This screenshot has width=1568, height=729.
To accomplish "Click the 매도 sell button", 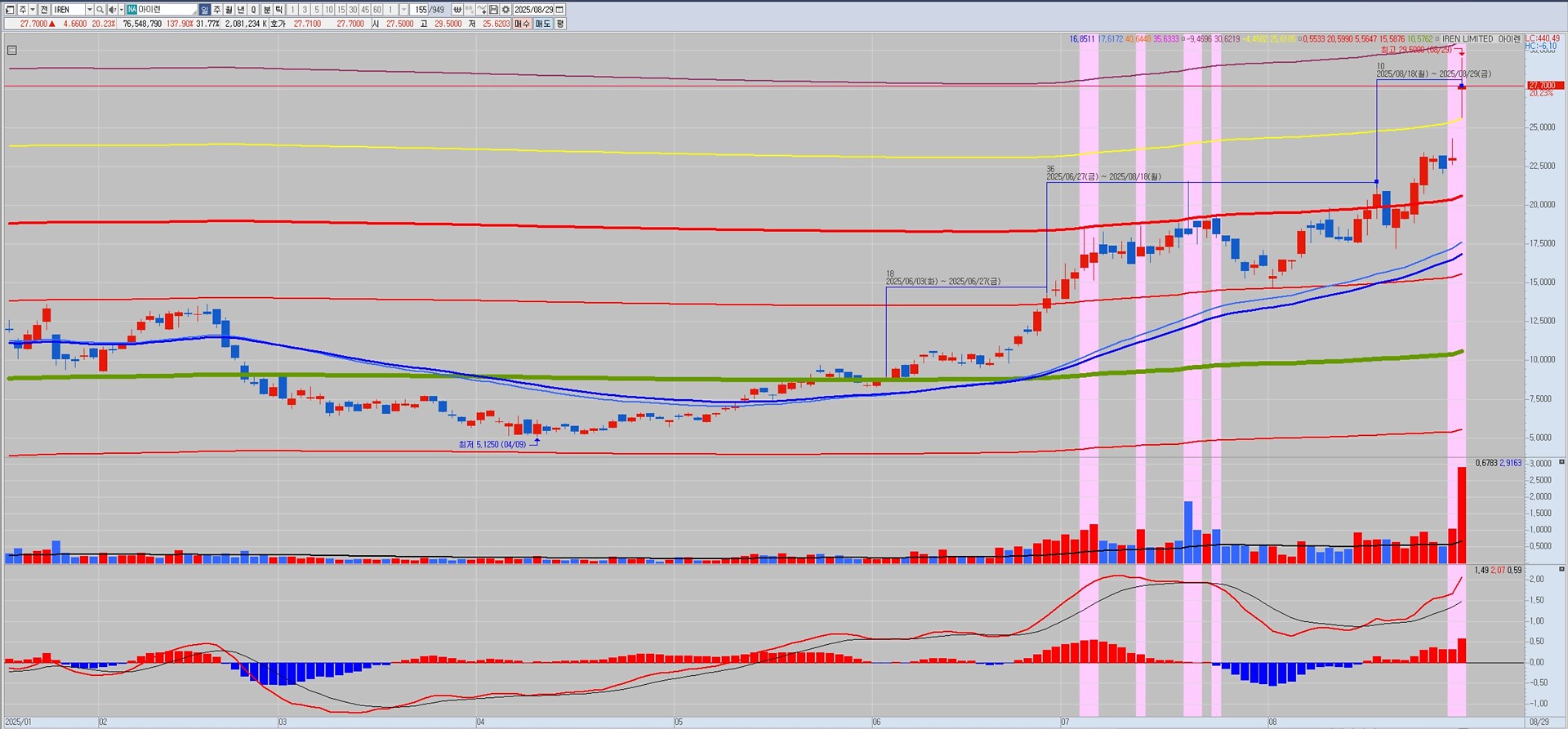I will [543, 24].
